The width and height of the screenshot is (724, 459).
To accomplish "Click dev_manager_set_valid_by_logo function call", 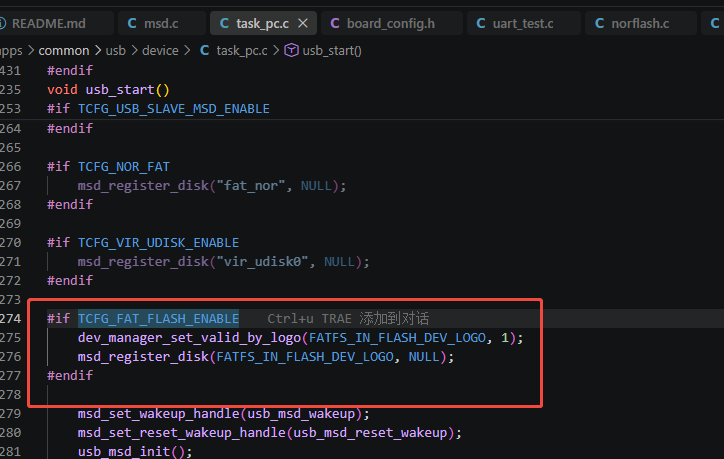I will 189,338.
